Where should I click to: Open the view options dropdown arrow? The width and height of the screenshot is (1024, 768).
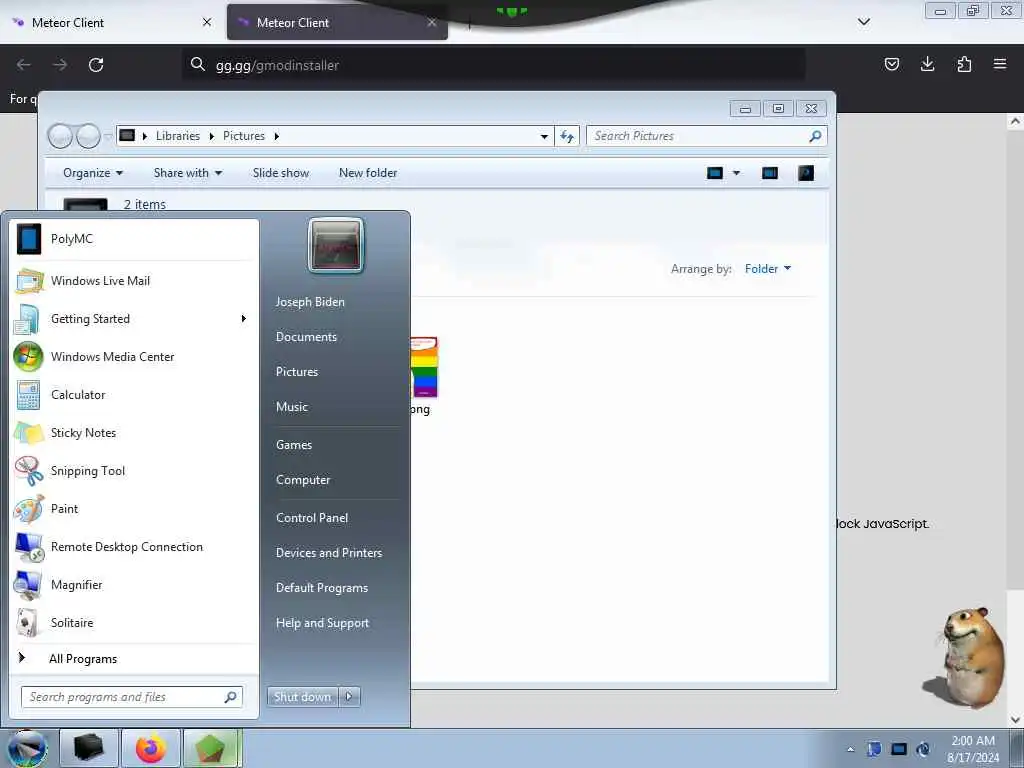pos(737,173)
